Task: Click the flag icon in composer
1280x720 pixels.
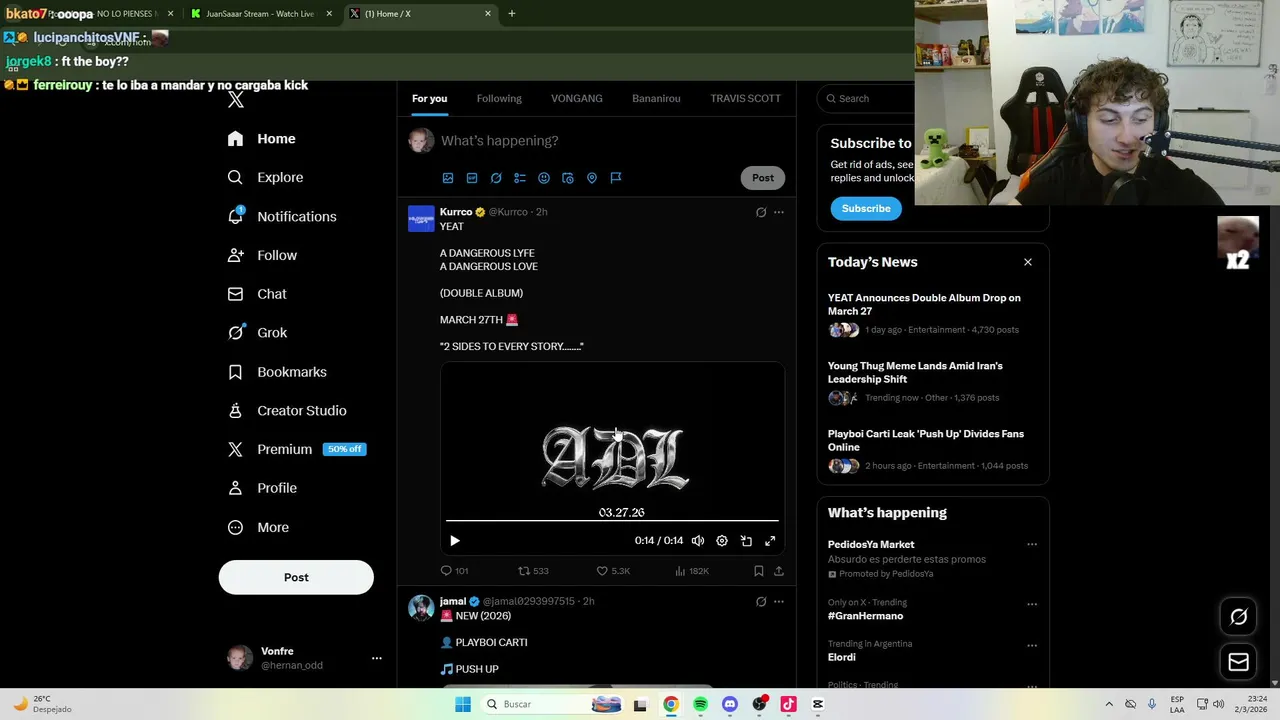Action: coord(616,178)
